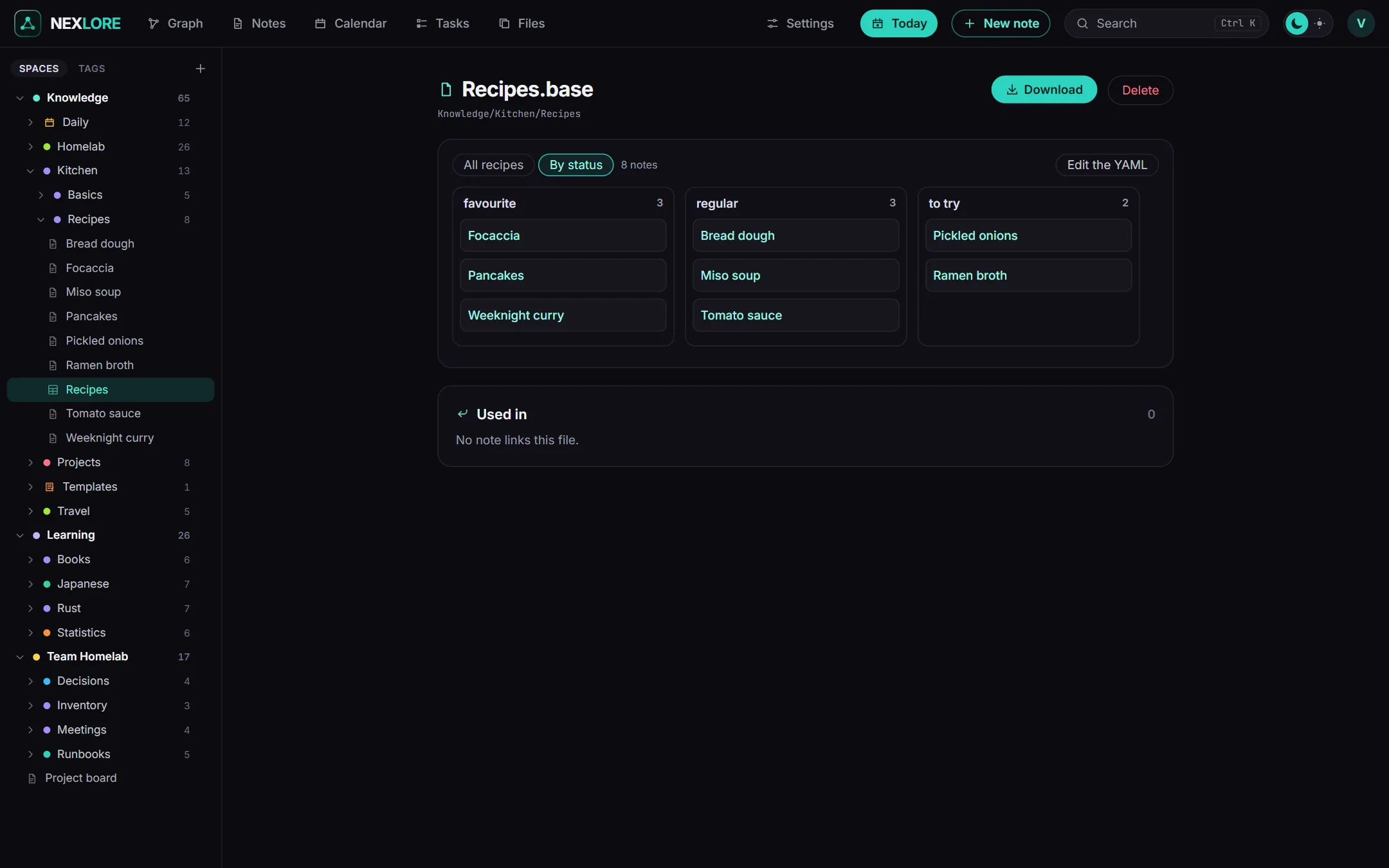Add a new space with plus icon
Image resolution: width=1389 pixels, height=868 pixels.
200,68
